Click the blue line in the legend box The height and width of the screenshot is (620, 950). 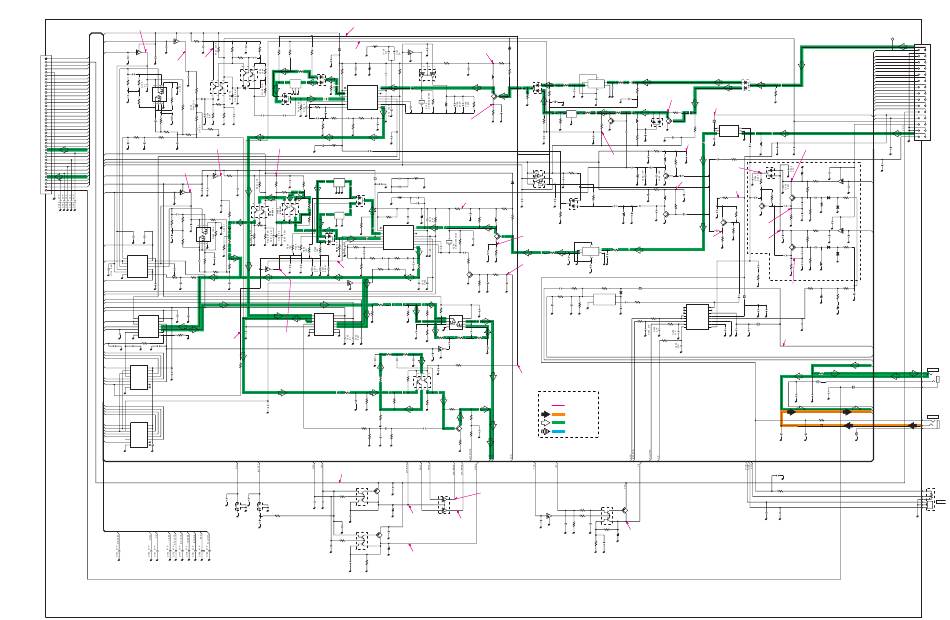[x=559, y=432]
